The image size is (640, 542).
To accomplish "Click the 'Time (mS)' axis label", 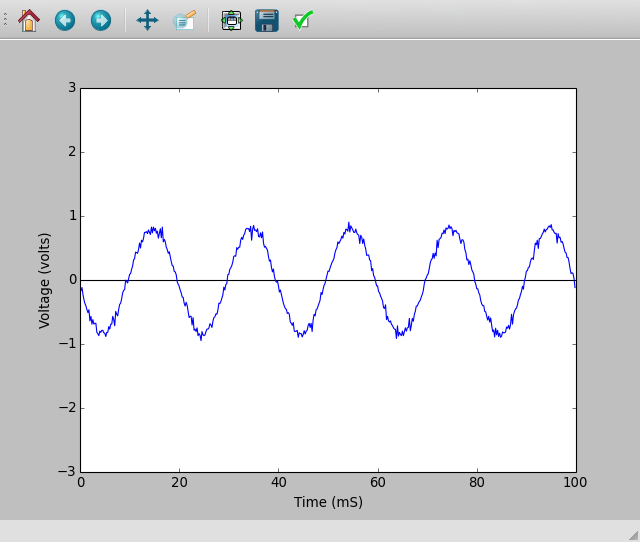I will tap(328, 502).
